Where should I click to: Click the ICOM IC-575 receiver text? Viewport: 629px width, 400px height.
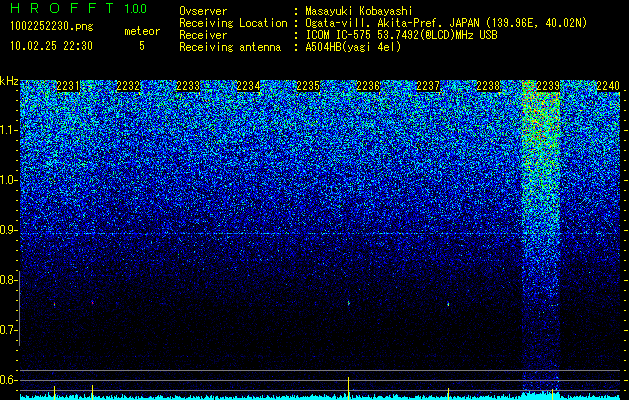[x=401, y=35]
